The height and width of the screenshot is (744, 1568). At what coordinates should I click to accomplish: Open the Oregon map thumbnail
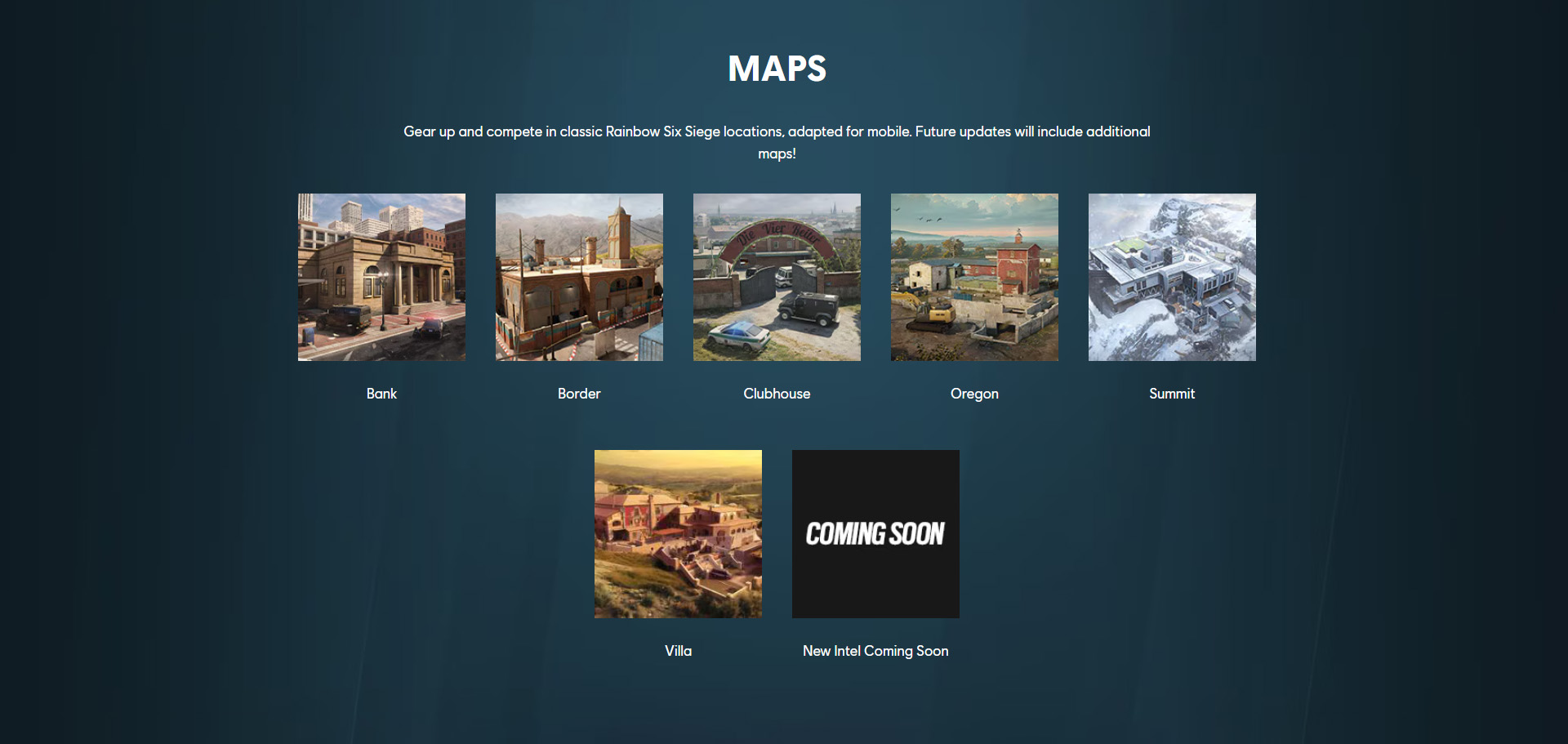click(x=974, y=277)
